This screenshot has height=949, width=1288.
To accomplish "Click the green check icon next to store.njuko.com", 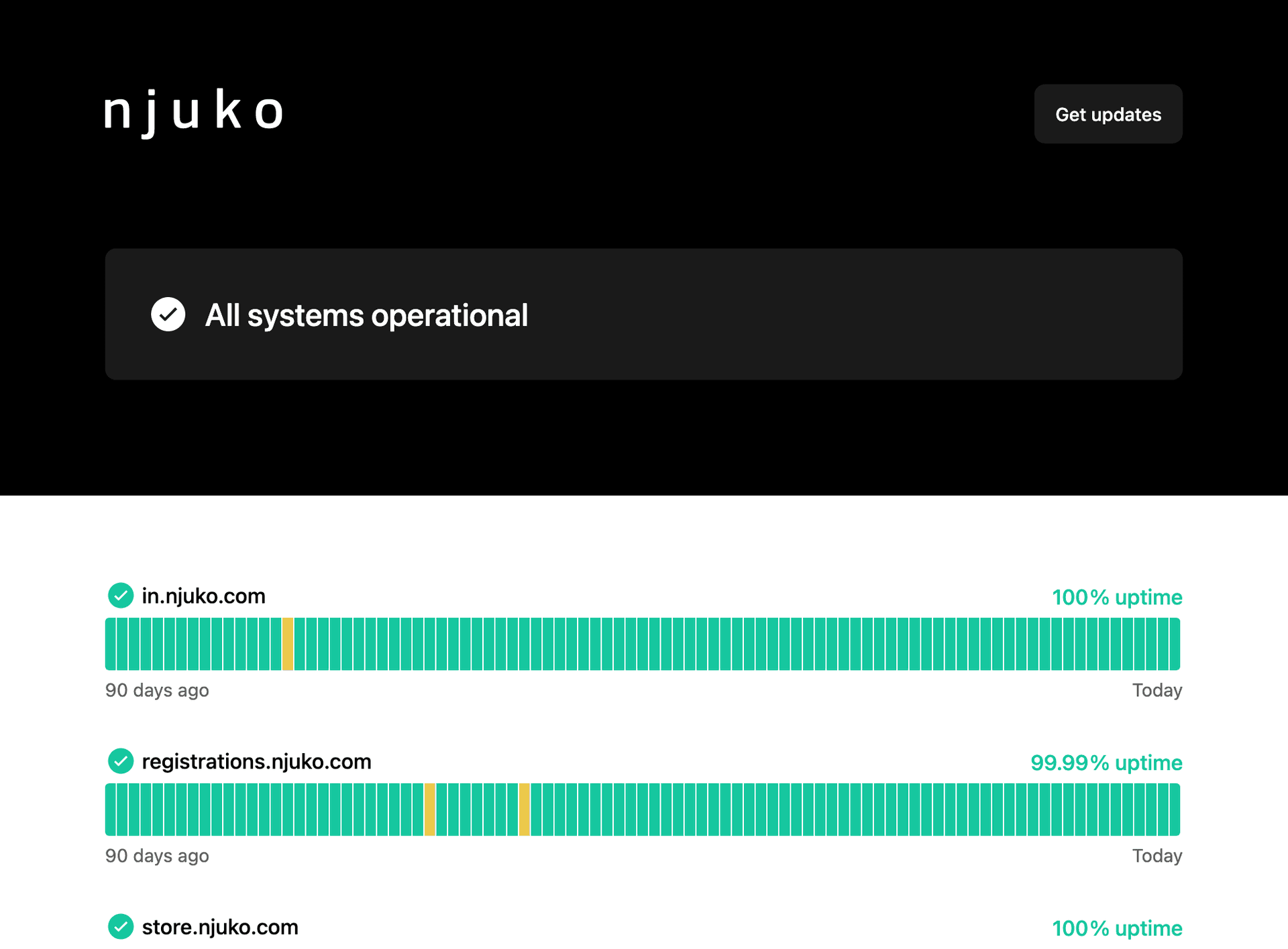I will click(121, 927).
